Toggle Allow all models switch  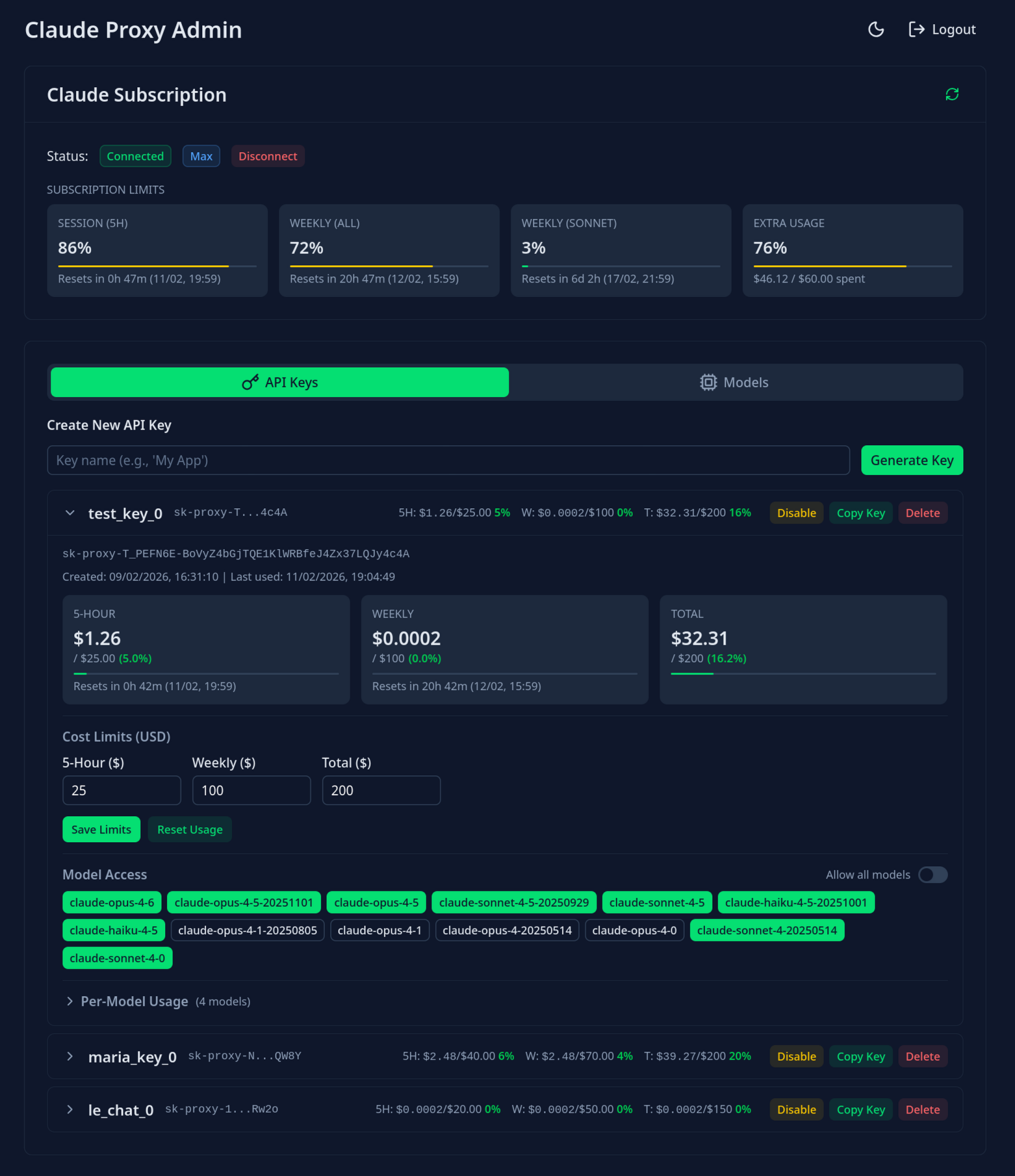(x=933, y=874)
